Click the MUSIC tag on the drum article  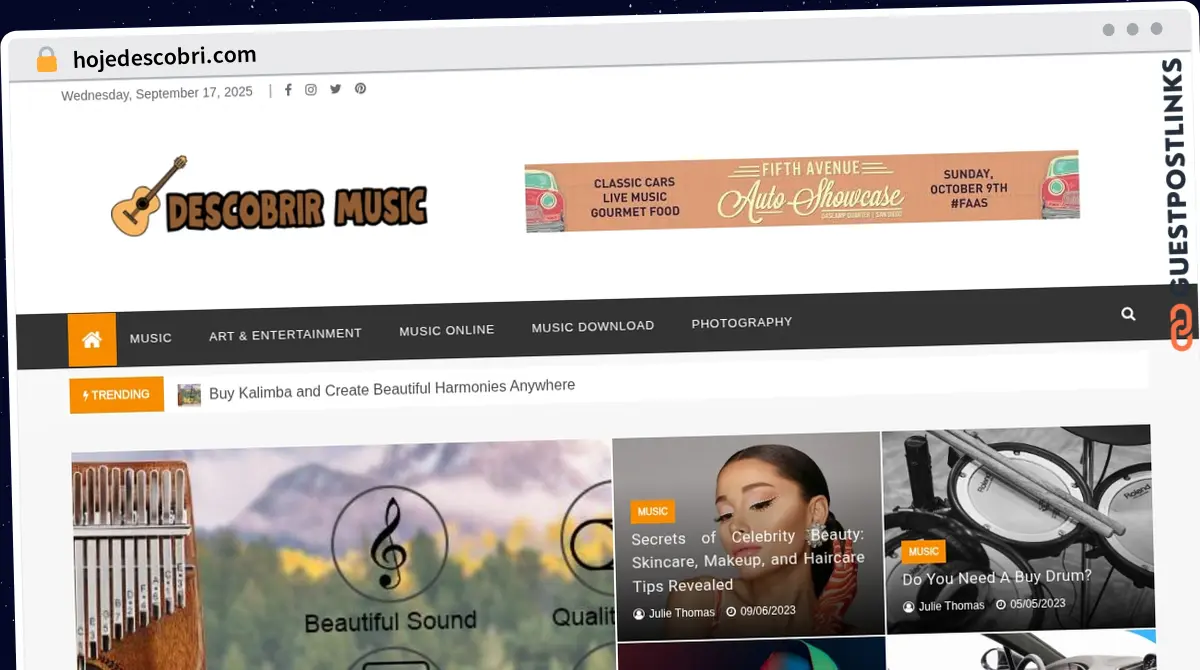[923, 551]
